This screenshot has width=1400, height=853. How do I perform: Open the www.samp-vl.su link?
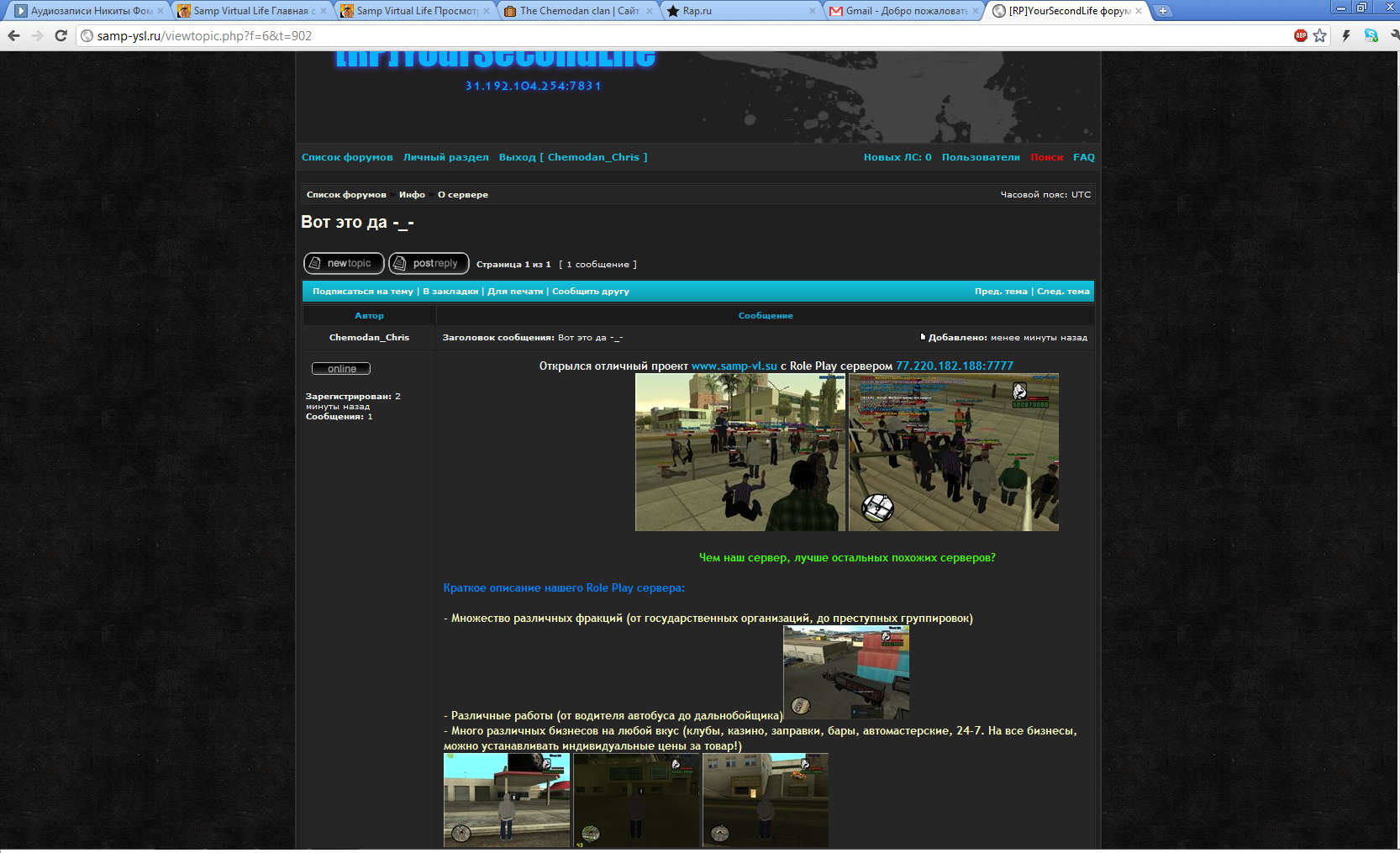[734, 366]
